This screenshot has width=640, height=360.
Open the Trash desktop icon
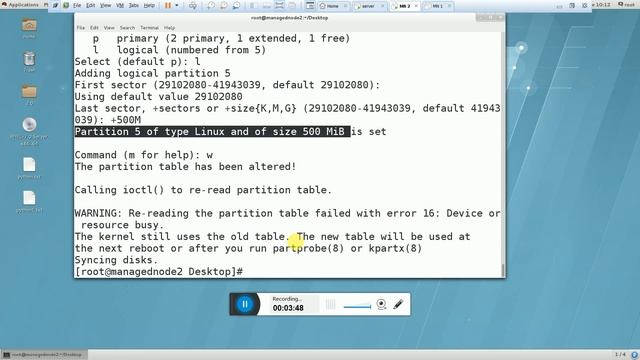point(29,59)
